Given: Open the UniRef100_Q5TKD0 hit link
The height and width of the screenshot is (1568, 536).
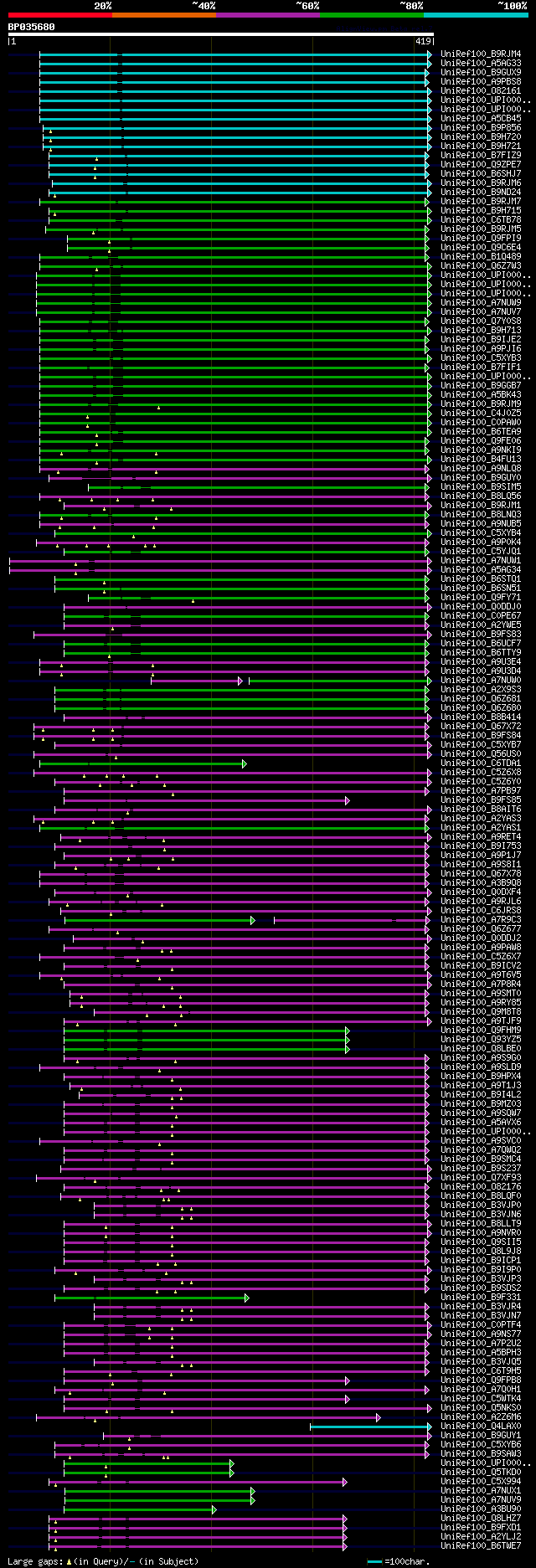Looking at the screenshot, I should (481, 1473).
